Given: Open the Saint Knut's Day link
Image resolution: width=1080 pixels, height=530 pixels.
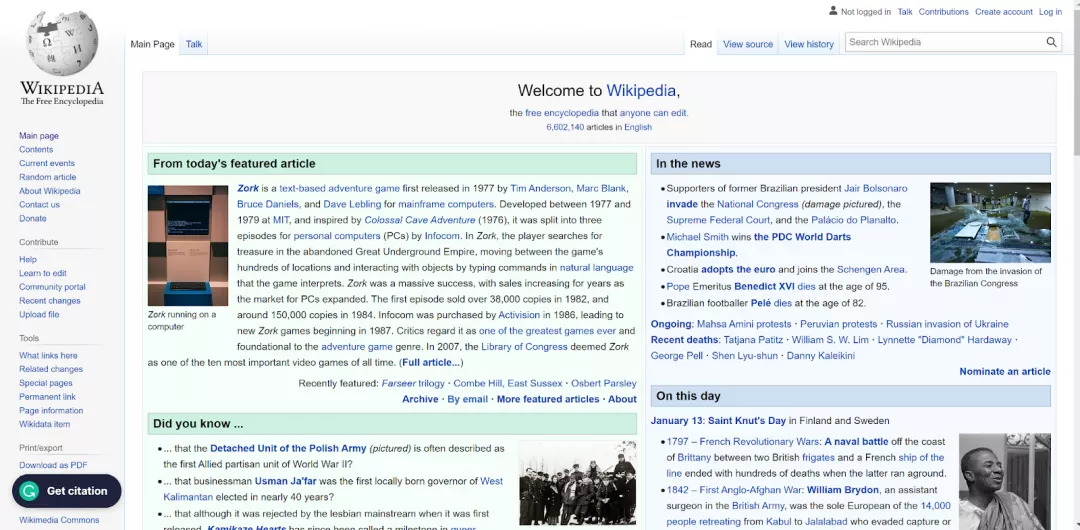Looking at the screenshot, I should [x=747, y=420].
